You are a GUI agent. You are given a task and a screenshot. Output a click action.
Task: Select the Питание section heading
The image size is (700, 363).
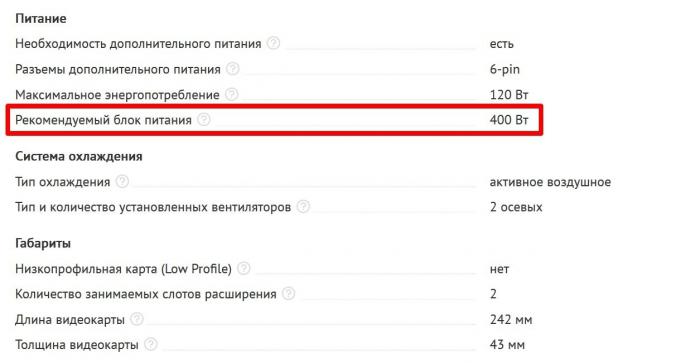[41, 19]
